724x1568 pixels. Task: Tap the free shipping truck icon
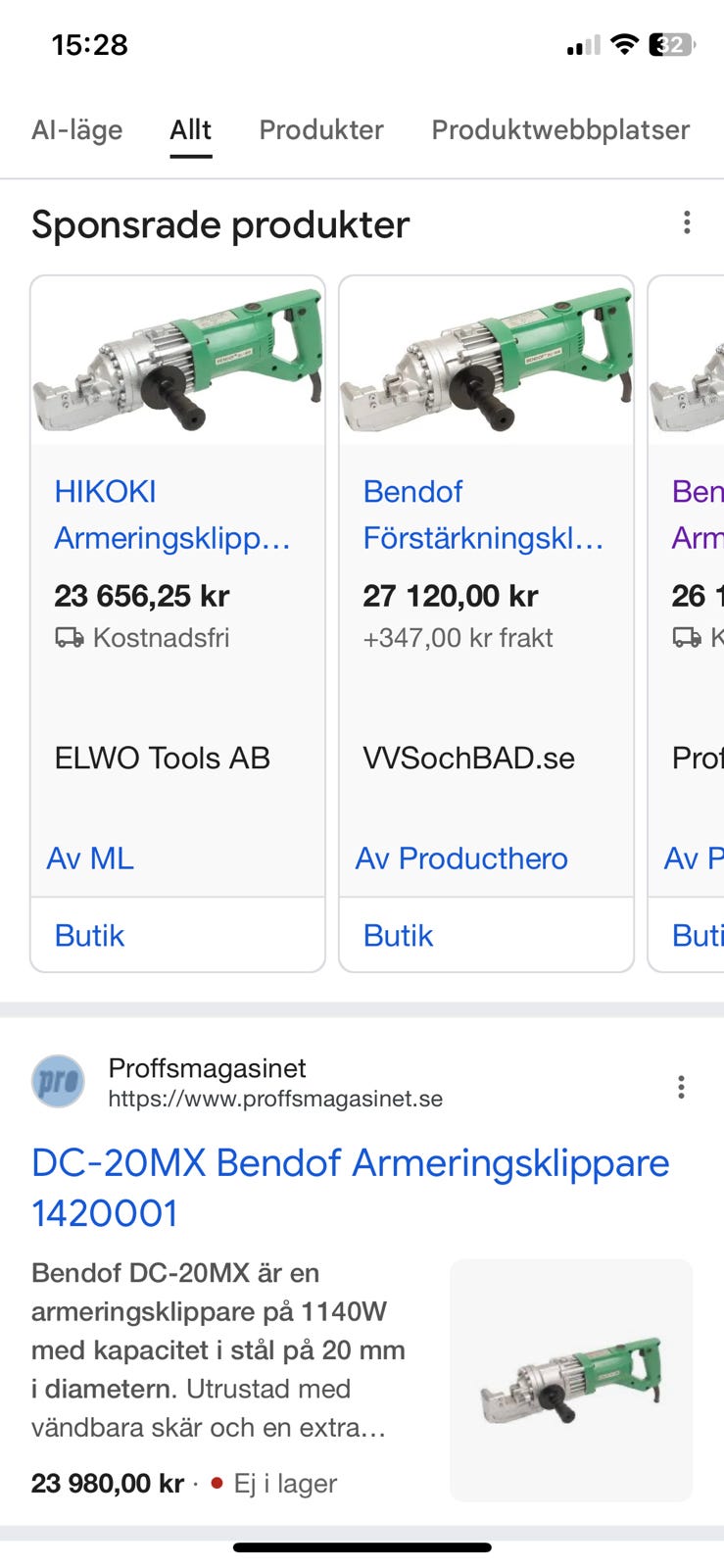[x=69, y=639]
